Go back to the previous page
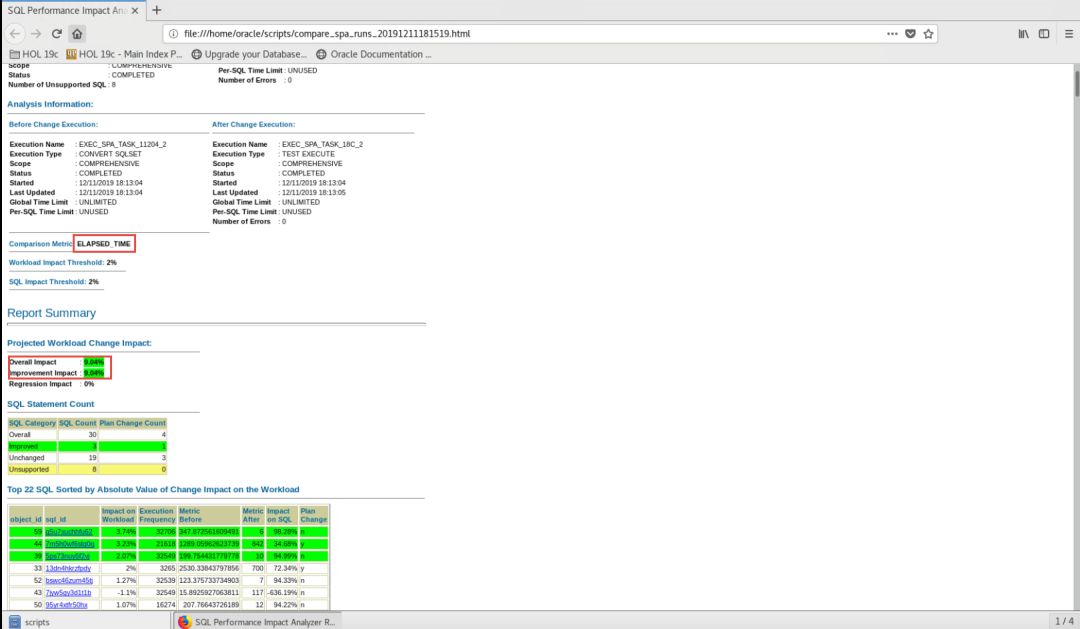This screenshot has height=629, width=1080. pos(15,33)
